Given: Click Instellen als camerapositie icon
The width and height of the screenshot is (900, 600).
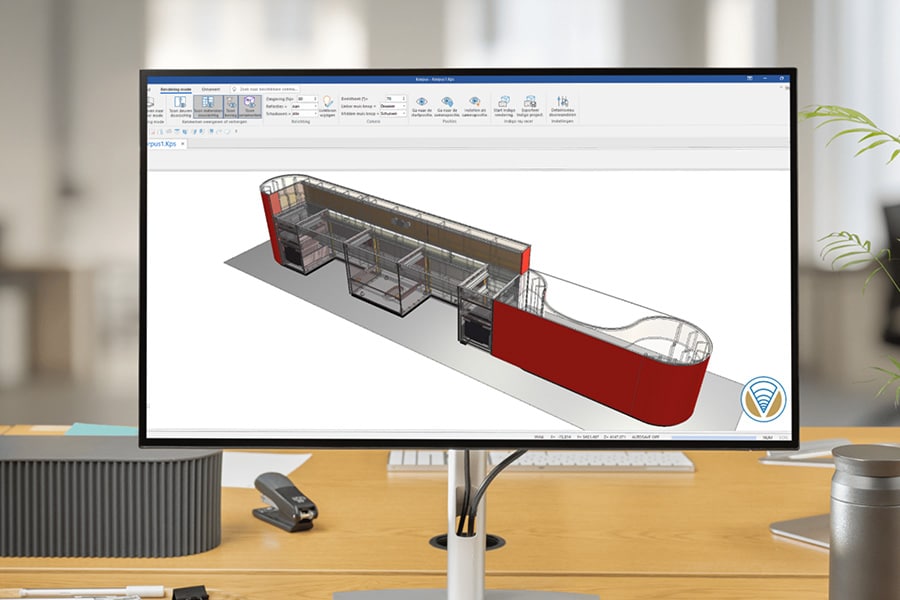Looking at the screenshot, I should coord(474,102).
